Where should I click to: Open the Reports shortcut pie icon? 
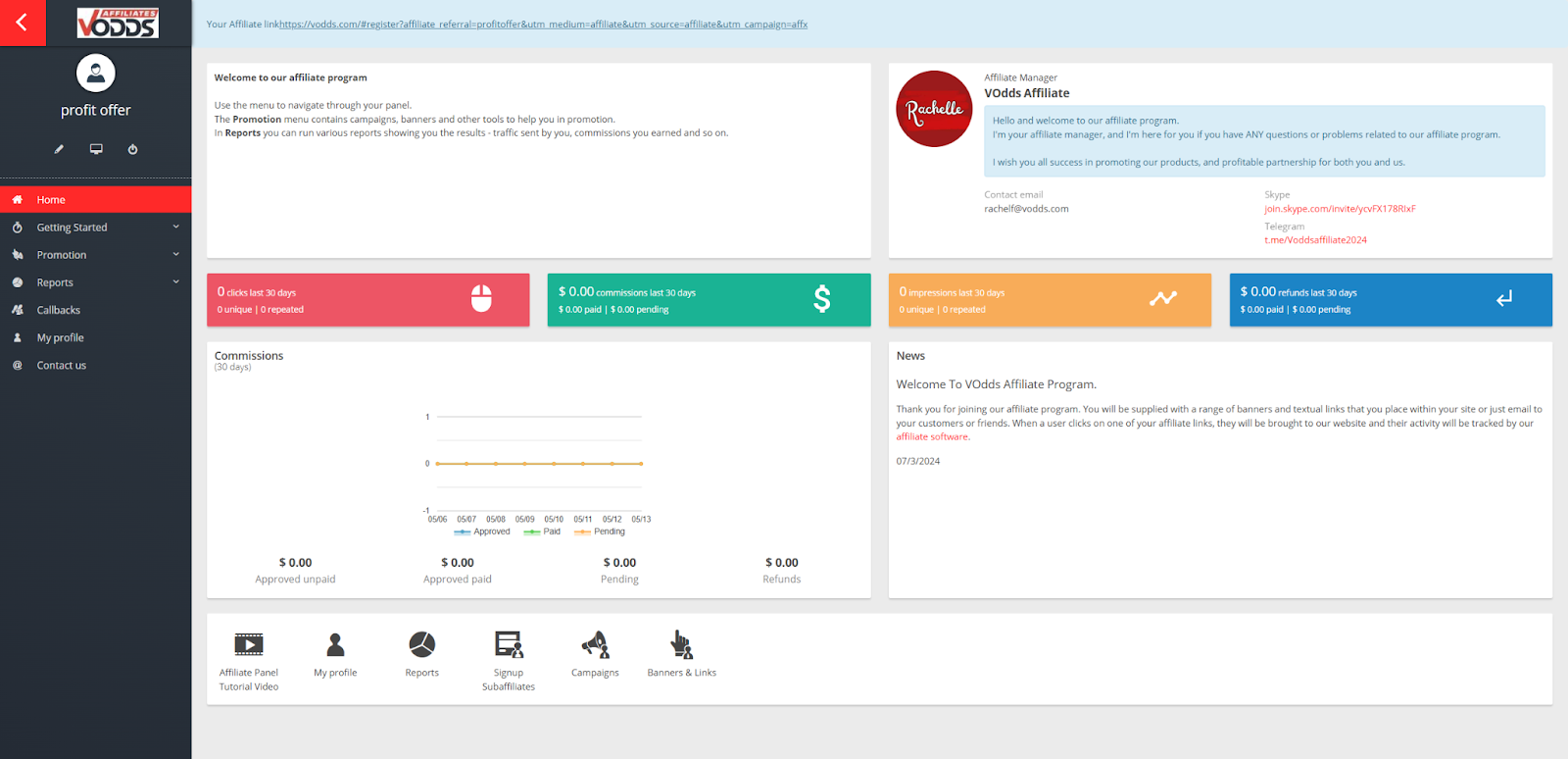[422, 644]
